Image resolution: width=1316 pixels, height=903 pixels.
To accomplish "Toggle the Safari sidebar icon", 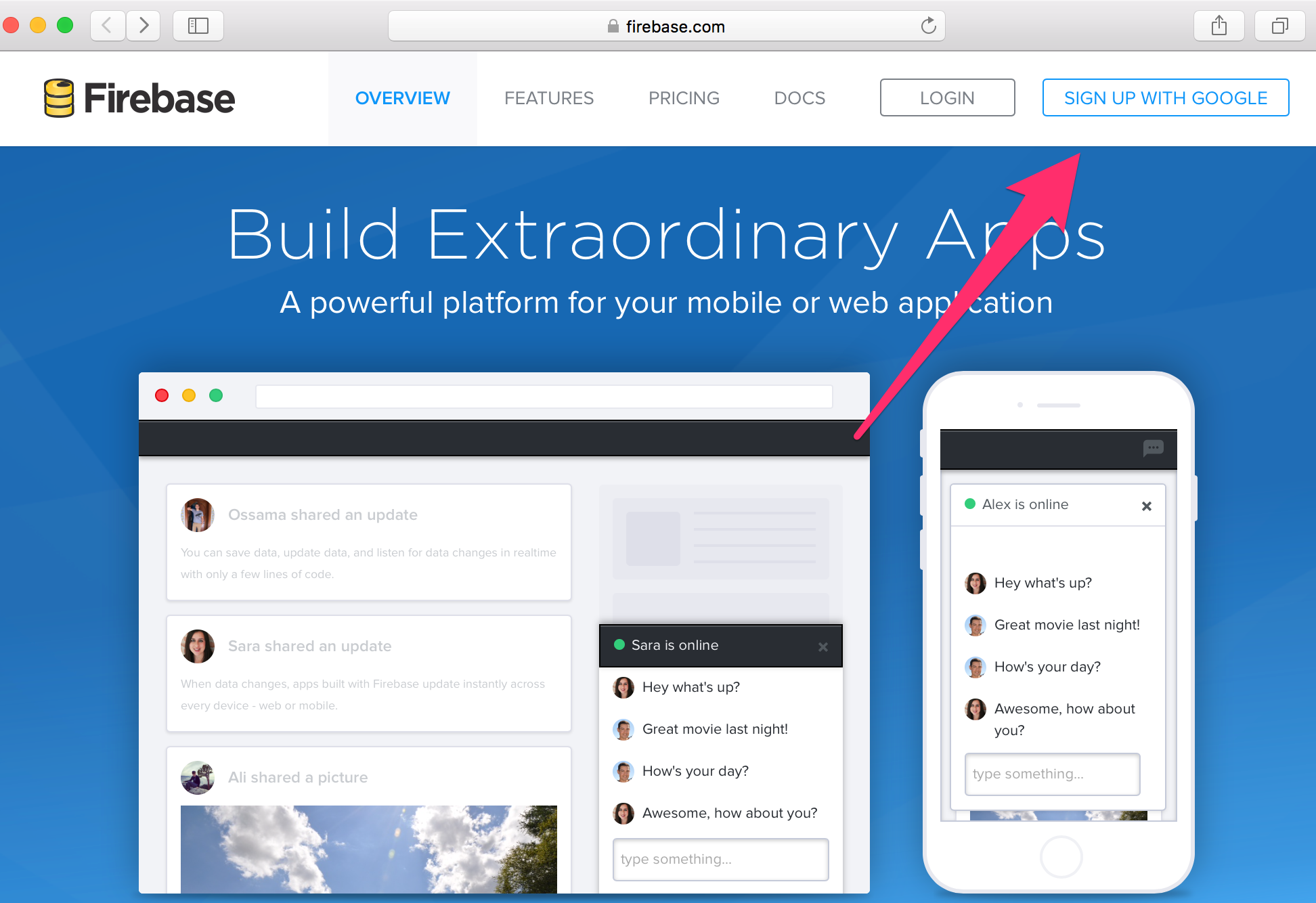I will 198,26.
